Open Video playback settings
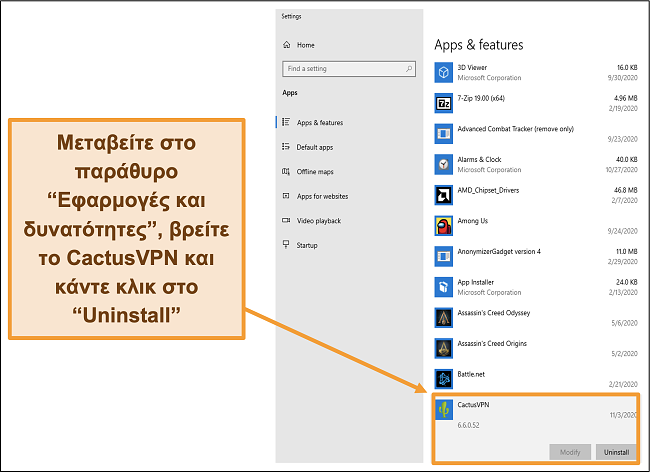 (319, 220)
